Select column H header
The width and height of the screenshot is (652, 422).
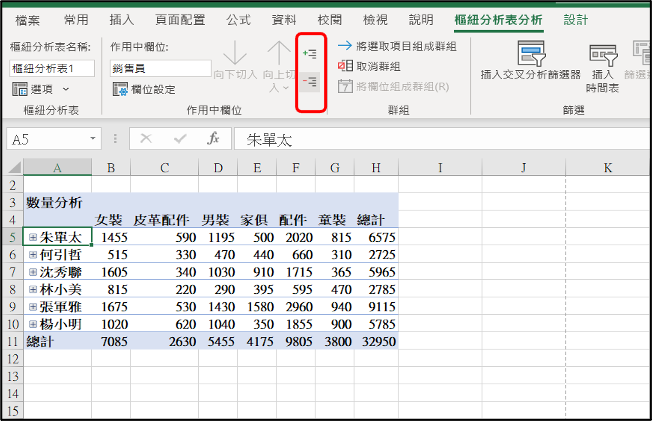(x=376, y=168)
